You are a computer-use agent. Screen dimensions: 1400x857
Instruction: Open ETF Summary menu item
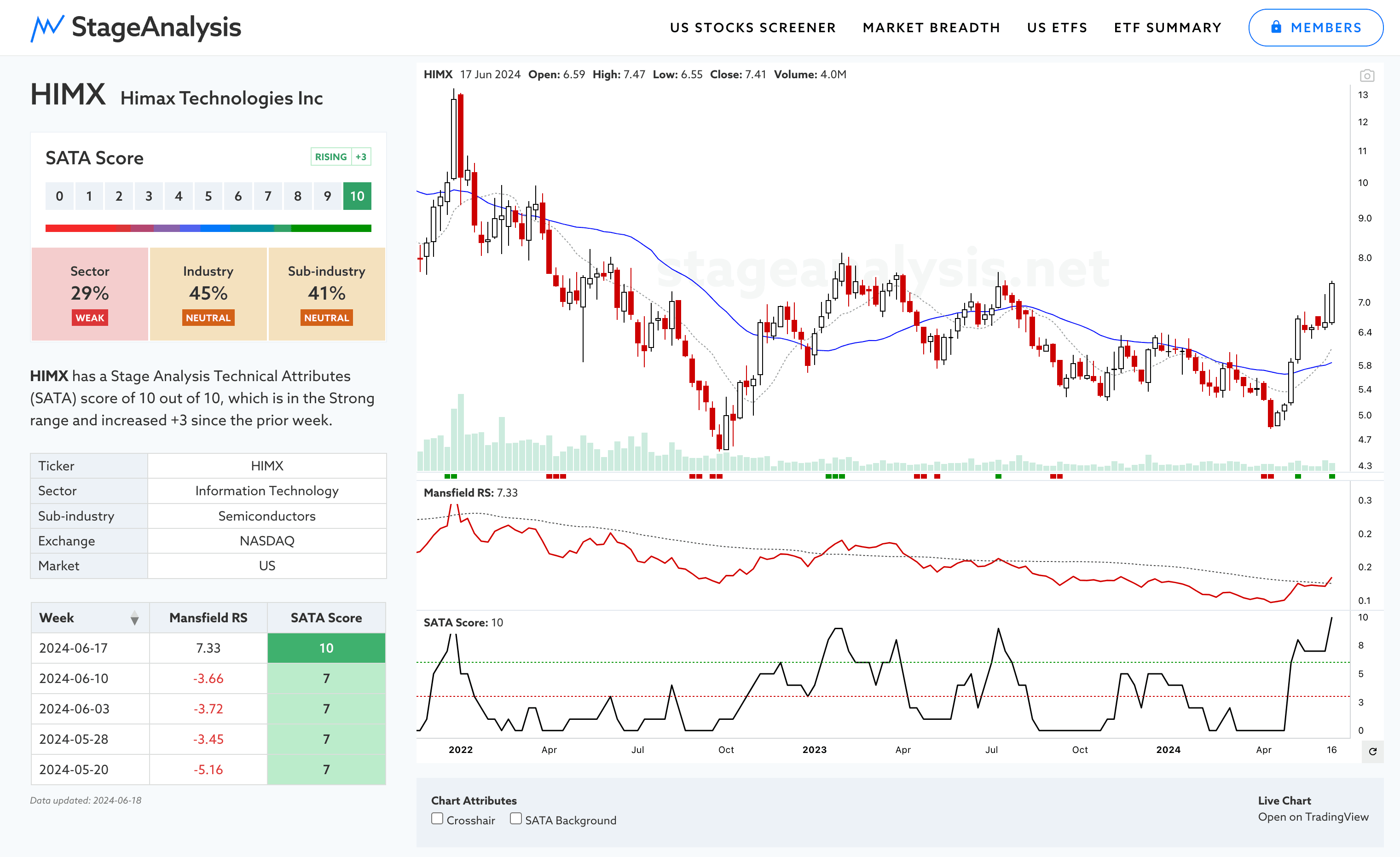tap(1168, 28)
